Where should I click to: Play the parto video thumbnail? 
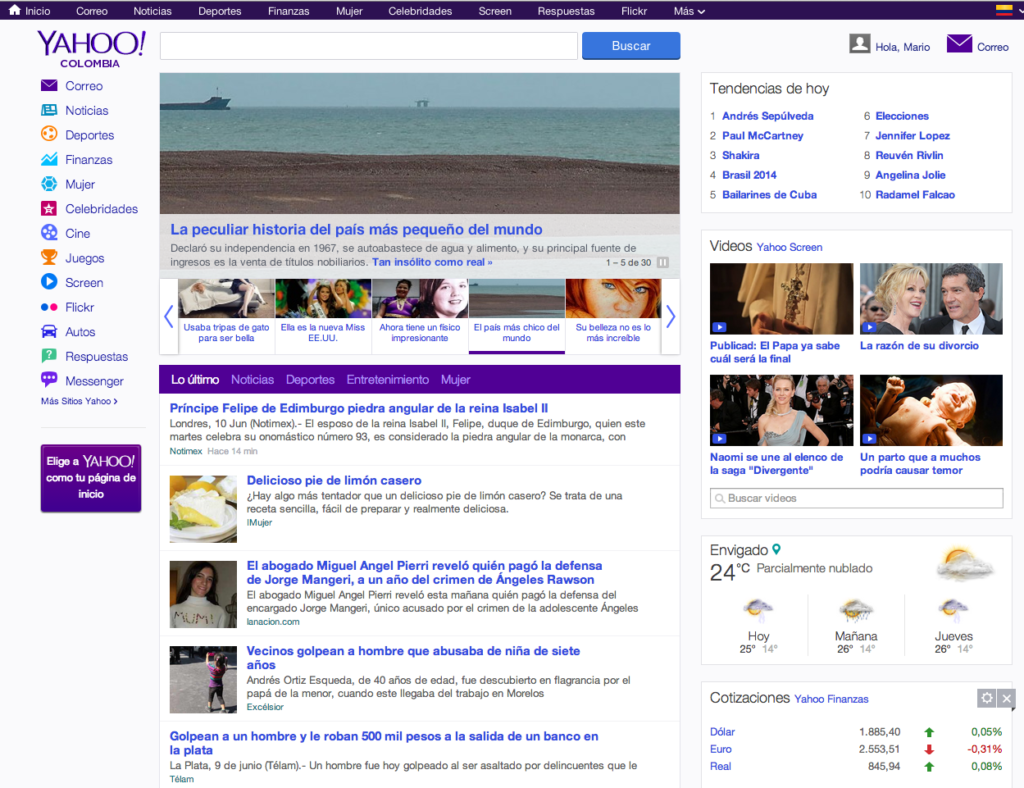coord(931,410)
